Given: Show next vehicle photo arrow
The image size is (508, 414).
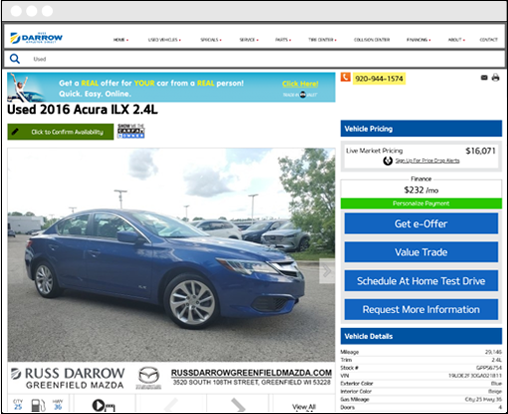Looking at the screenshot, I should 327,271.
